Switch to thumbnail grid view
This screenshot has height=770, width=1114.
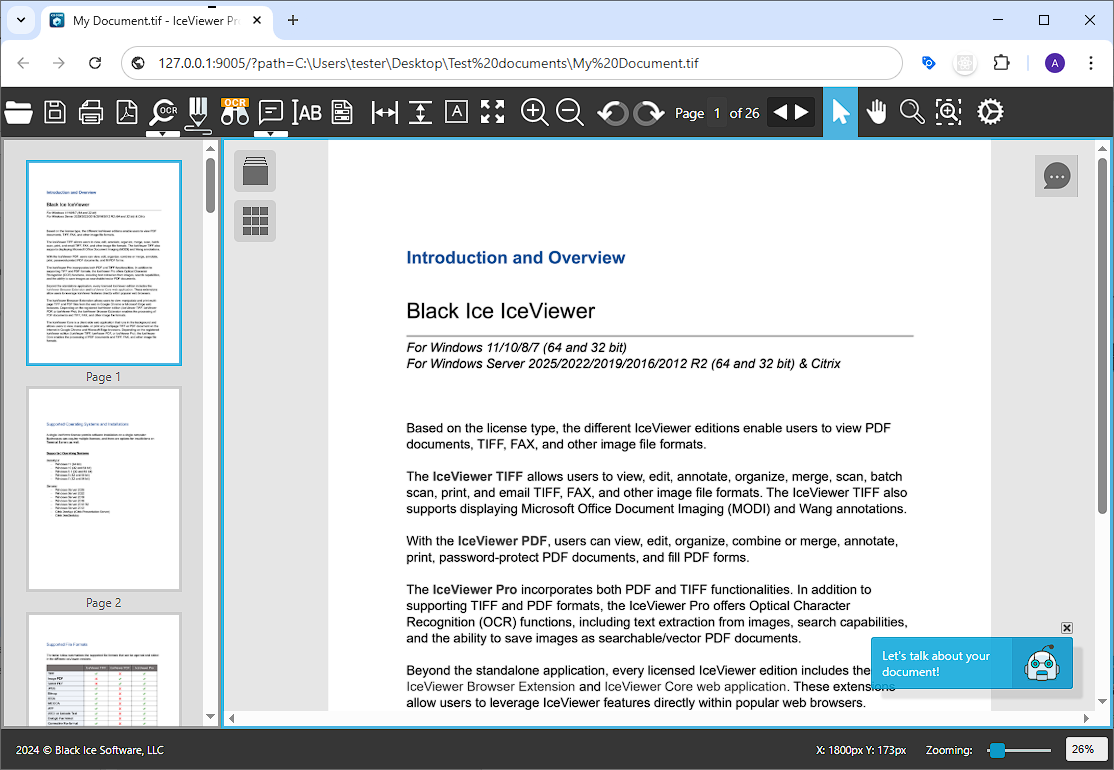[x=255, y=221]
